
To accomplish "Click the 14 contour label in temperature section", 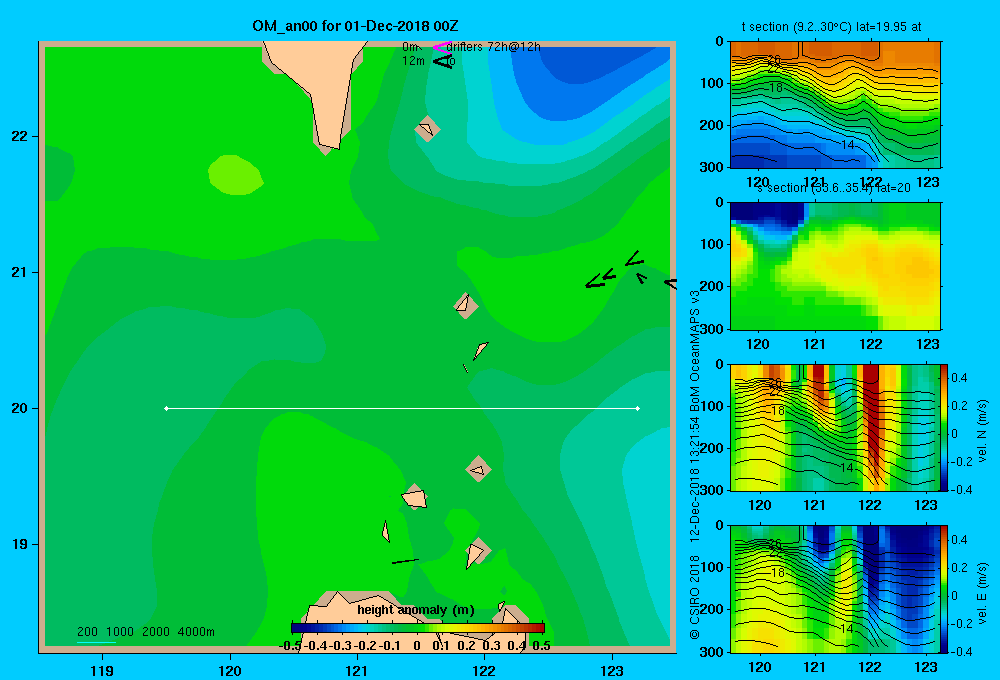I will (847, 145).
